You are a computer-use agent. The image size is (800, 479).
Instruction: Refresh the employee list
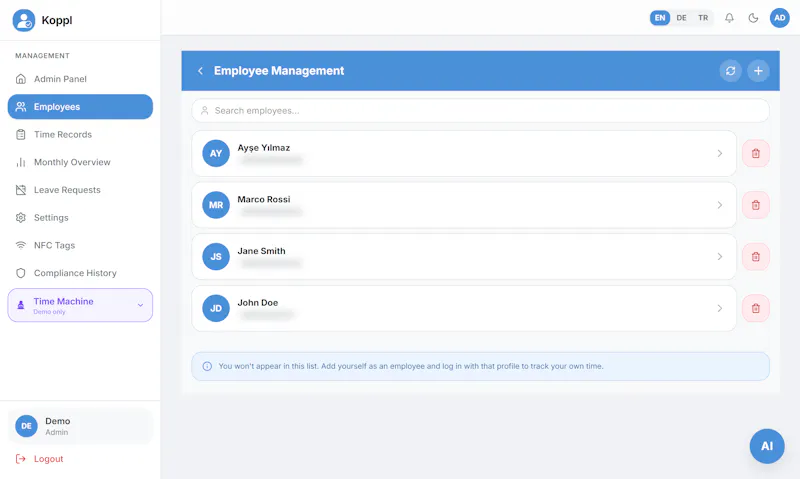[731, 71]
